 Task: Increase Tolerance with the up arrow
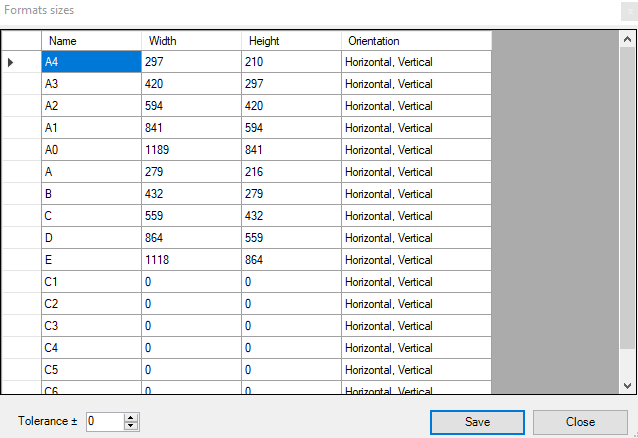[x=130, y=417]
